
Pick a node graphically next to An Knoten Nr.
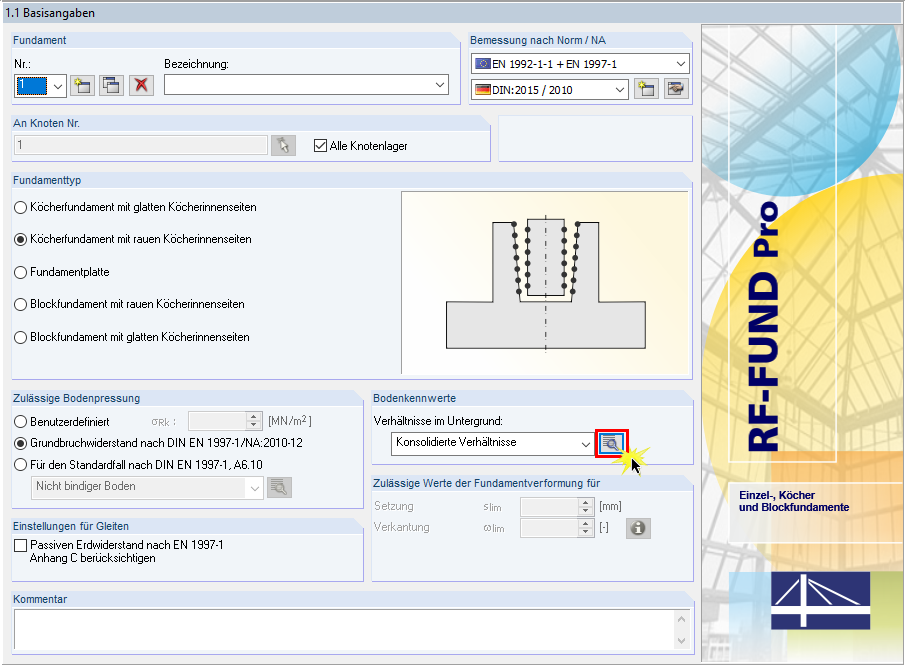(283, 145)
